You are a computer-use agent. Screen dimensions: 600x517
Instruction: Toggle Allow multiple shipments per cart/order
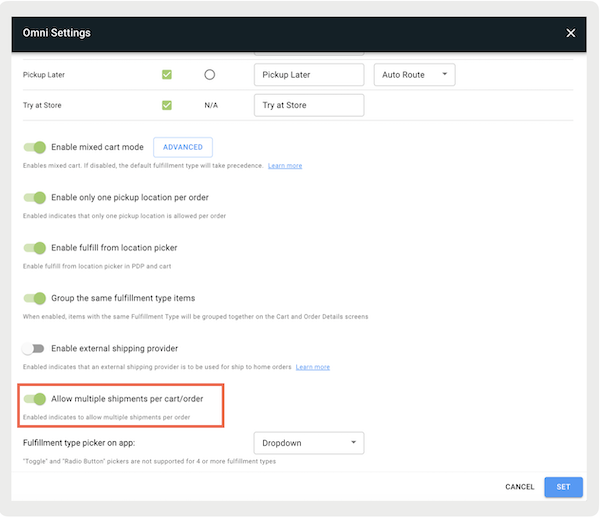34,399
